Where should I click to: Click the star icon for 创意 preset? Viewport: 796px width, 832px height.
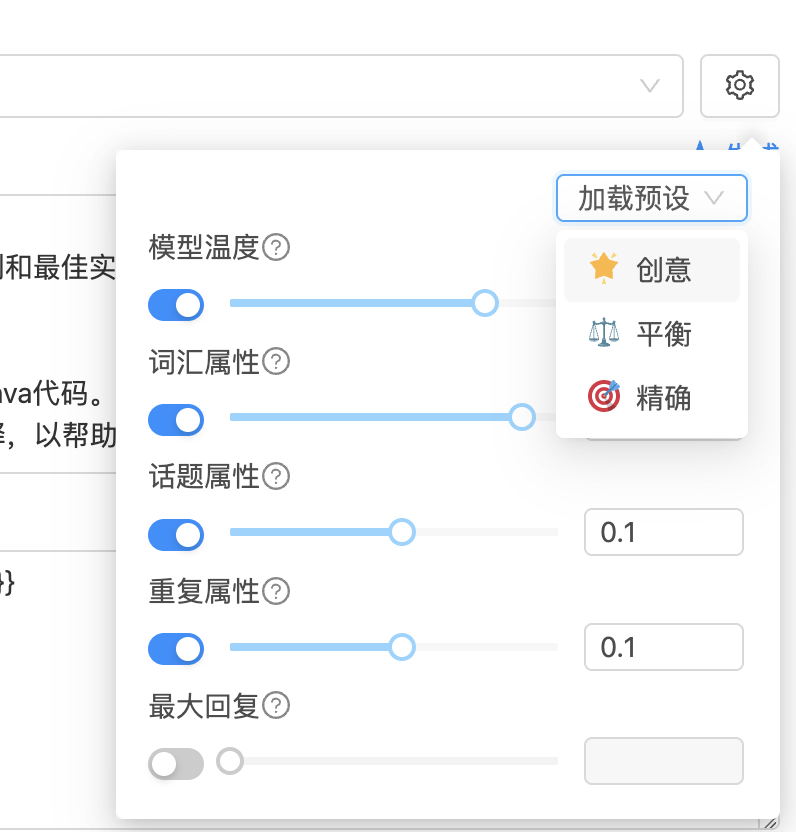click(604, 269)
